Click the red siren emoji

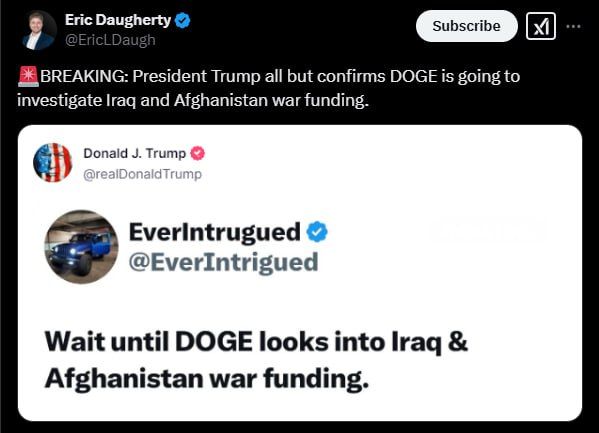(28, 76)
